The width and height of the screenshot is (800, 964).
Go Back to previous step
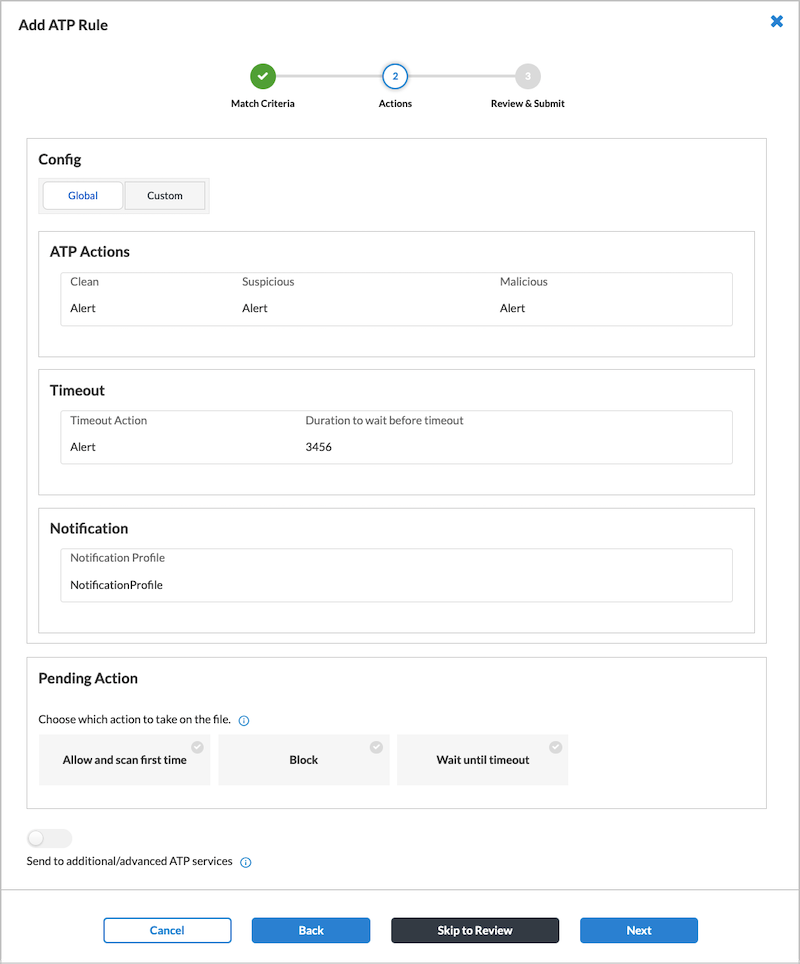tap(311, 930)
